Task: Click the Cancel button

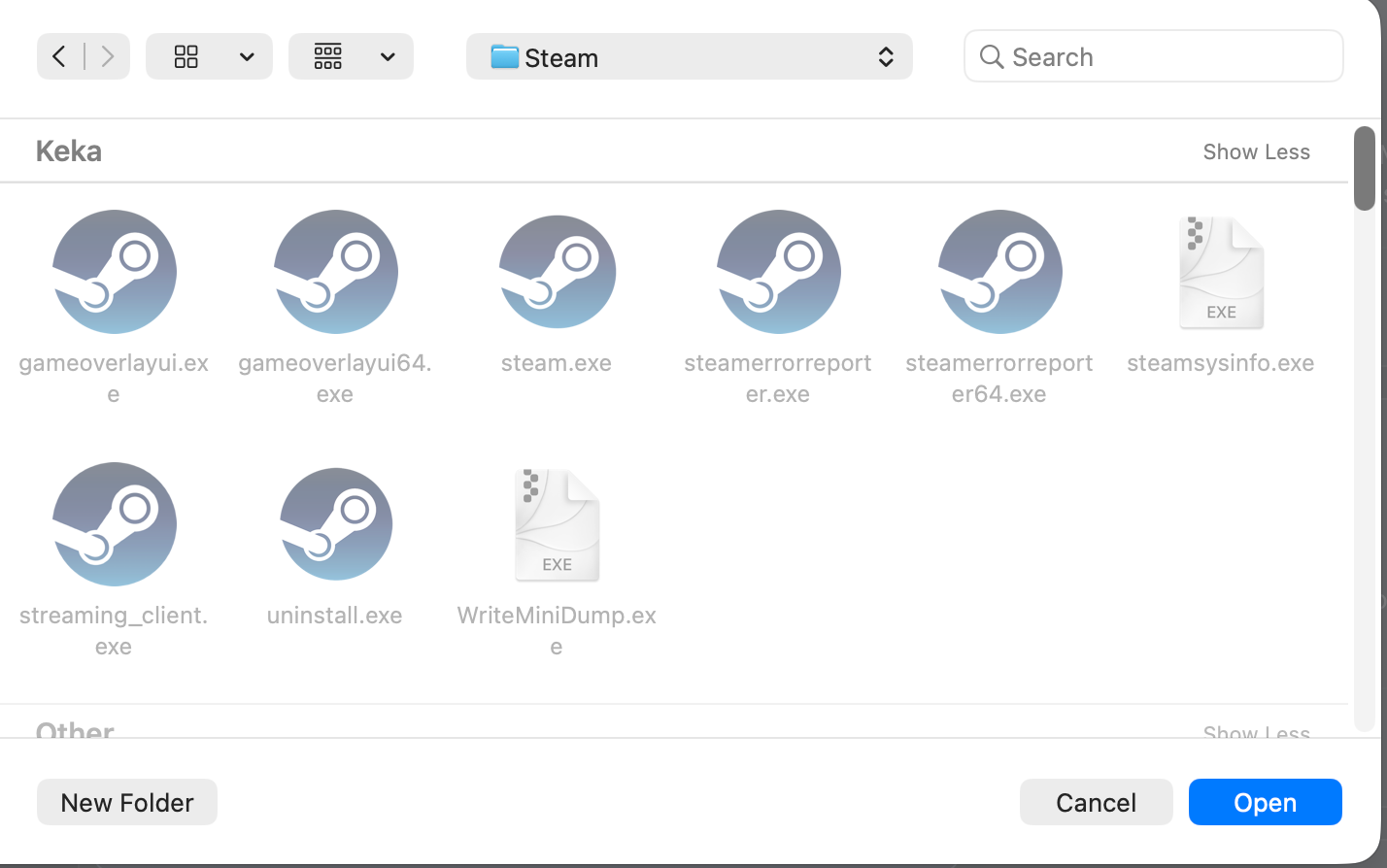Action: tap(1097, 802)
